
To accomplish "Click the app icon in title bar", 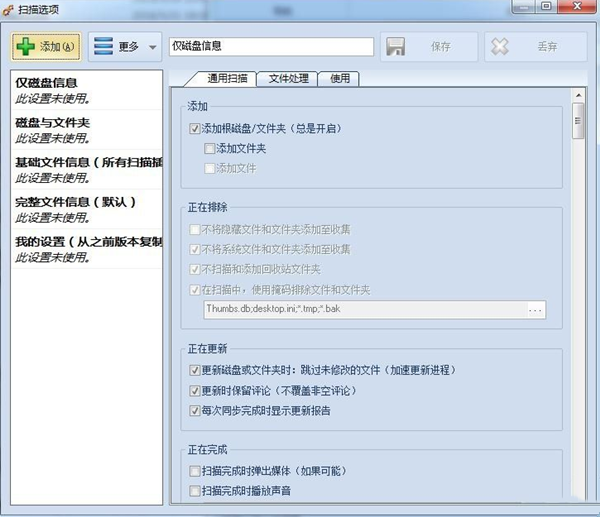I will pos(7,10).
